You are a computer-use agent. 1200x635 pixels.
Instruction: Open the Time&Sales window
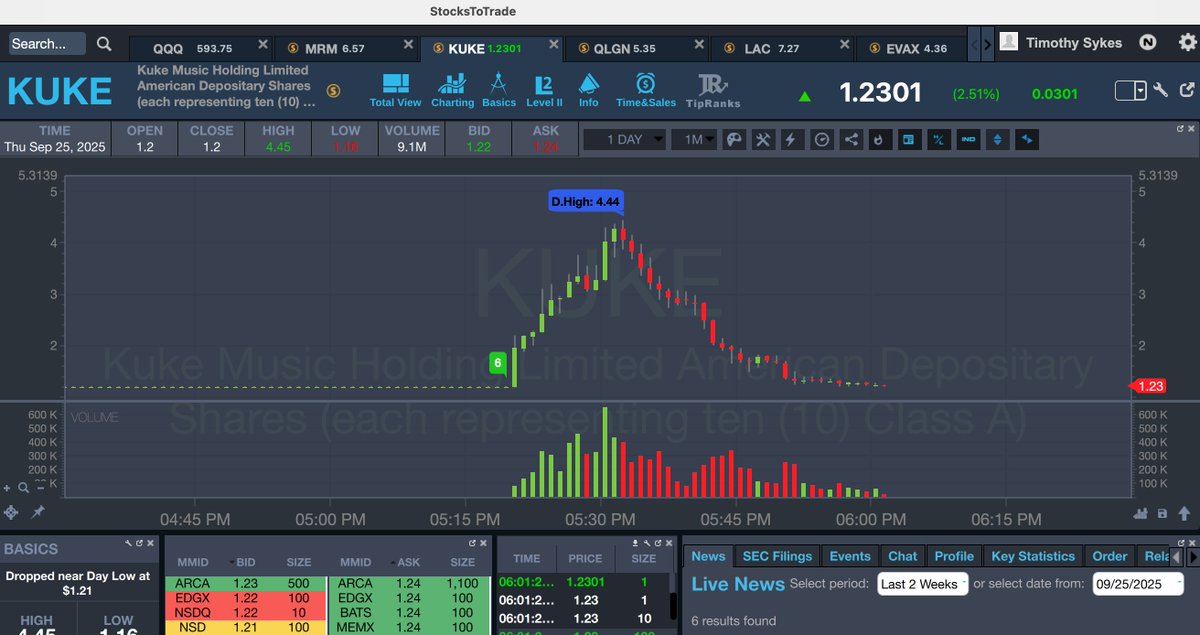point(646,89)
